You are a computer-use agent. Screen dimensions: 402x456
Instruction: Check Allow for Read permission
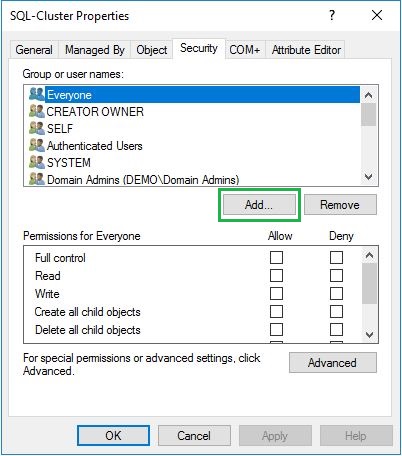(276, 276)
